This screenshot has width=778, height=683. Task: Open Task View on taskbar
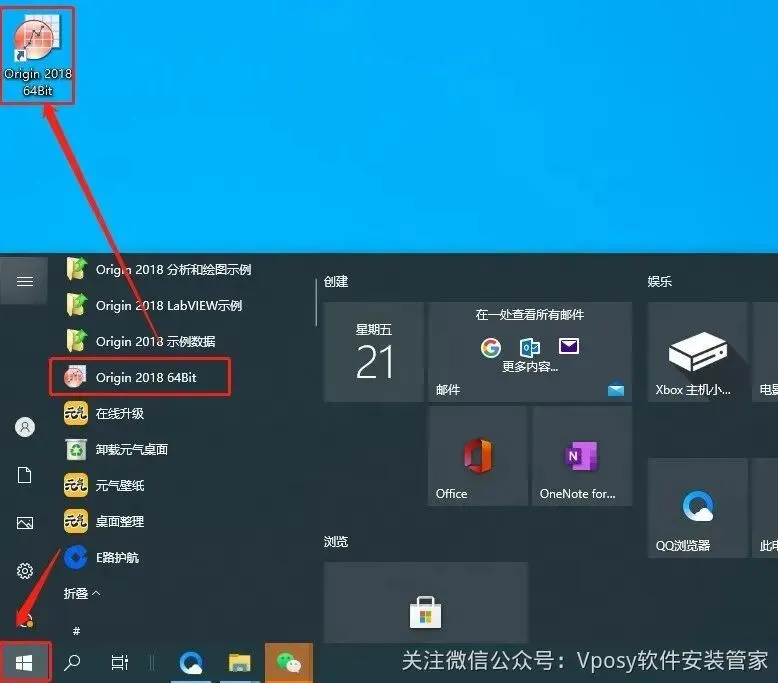click(x=120, y=662)
